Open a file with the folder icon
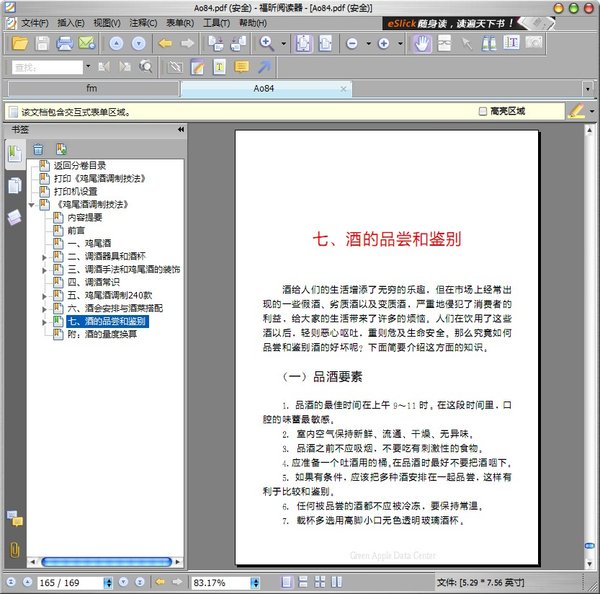600x594 pixels. [x=20, y=43]
